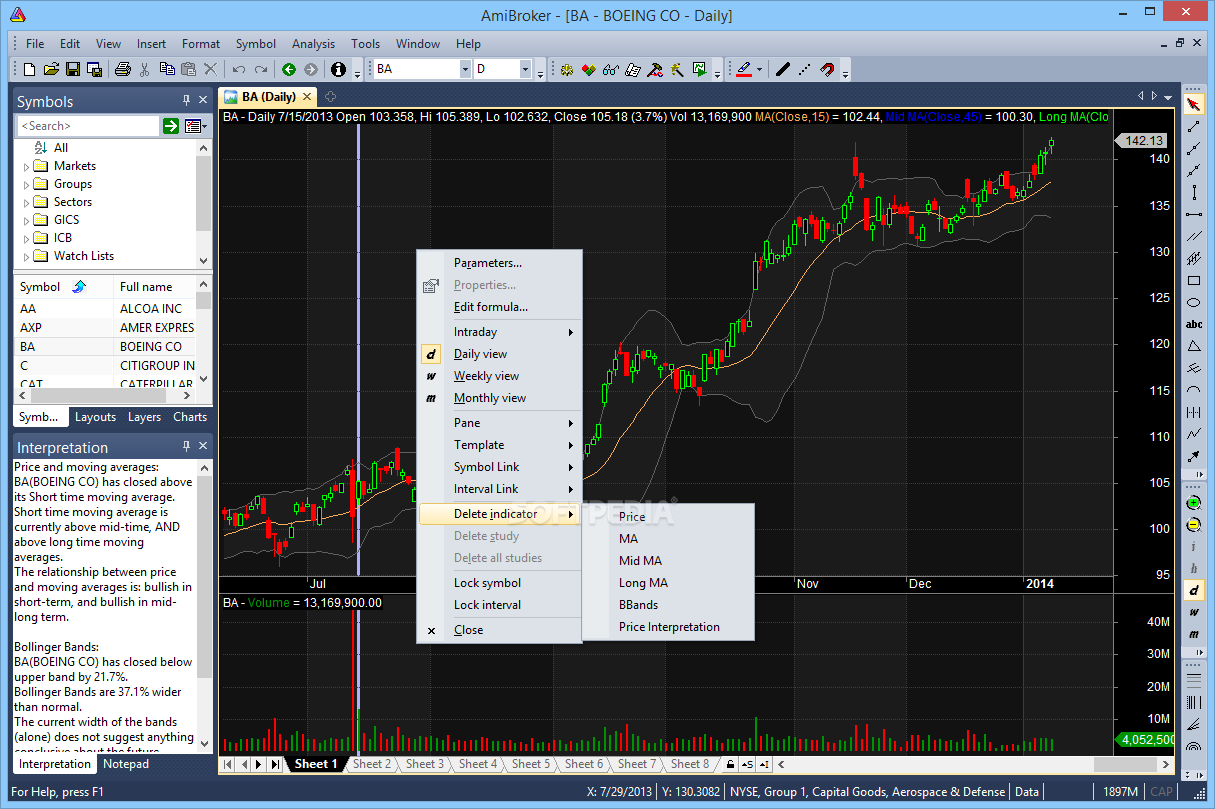
Task: Open the Symbol menu
Action: [256, 44]
